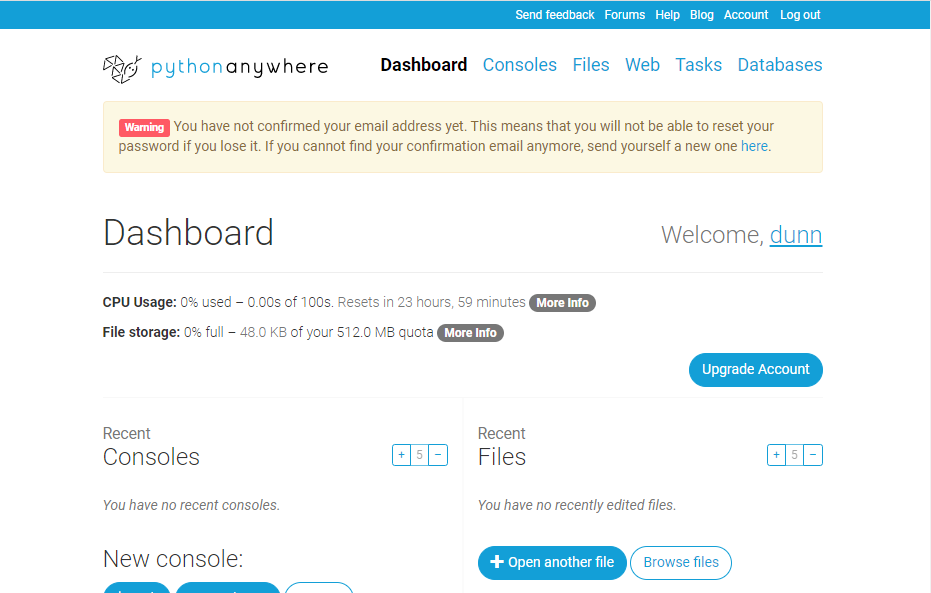Open the dunn username link
Viewport: 931px width, 593px height.
tap(796, 235)
